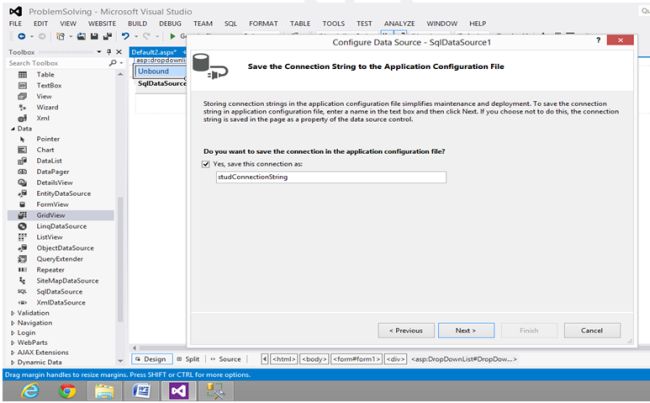Open File Explorer from the taskbar
Screen dimensions: 650x403
(x=104, y=391)
